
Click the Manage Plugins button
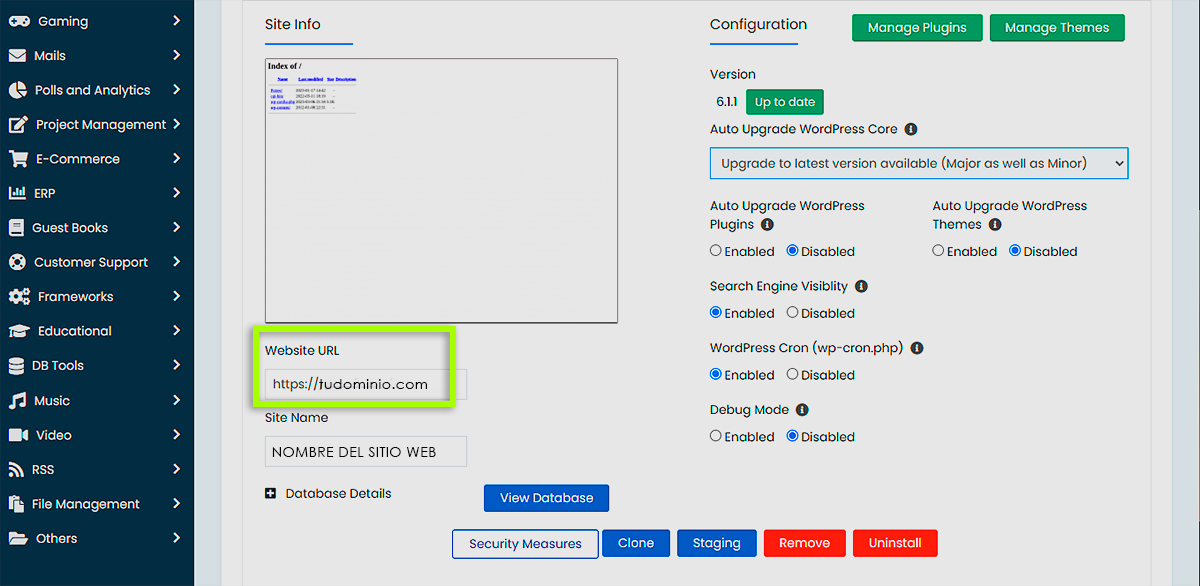(916, 28)
